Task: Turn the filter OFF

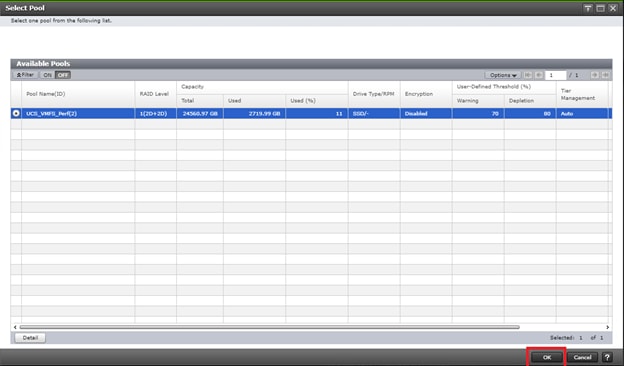Action: [63, 75]
